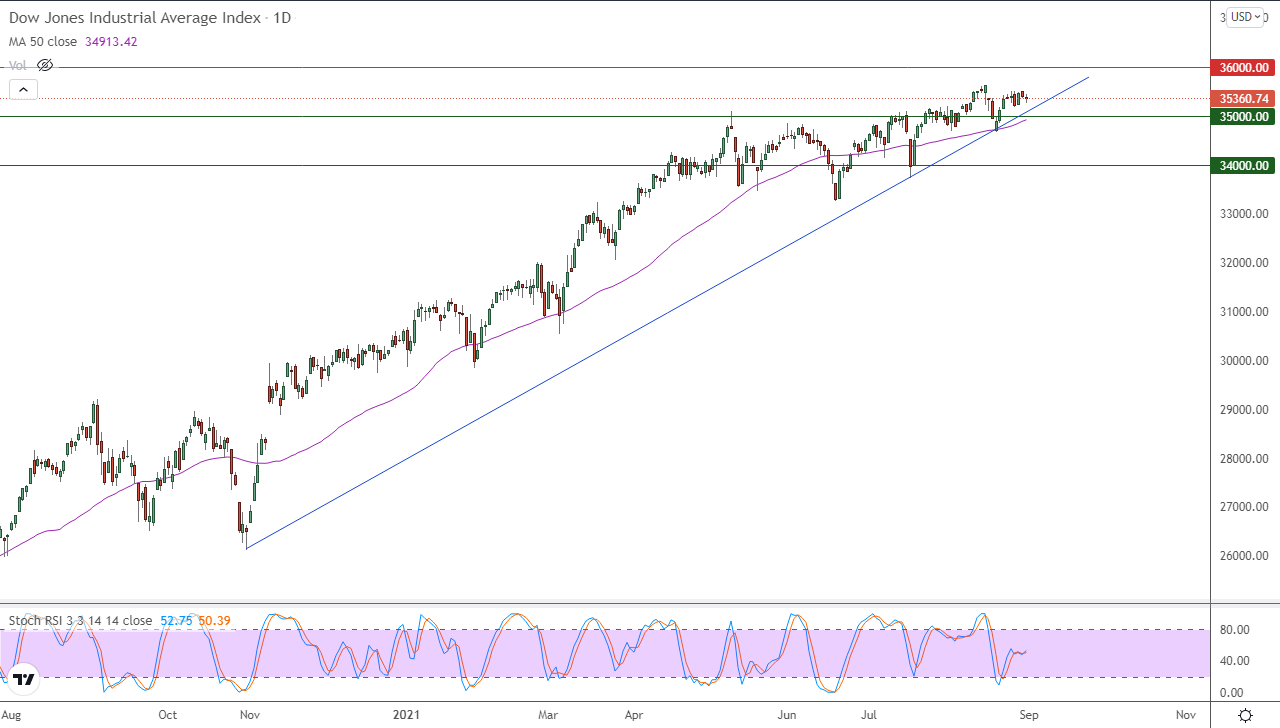
Task: Click the 80.00 Stoch RSI axis value
Action: tap(1233, 630)
